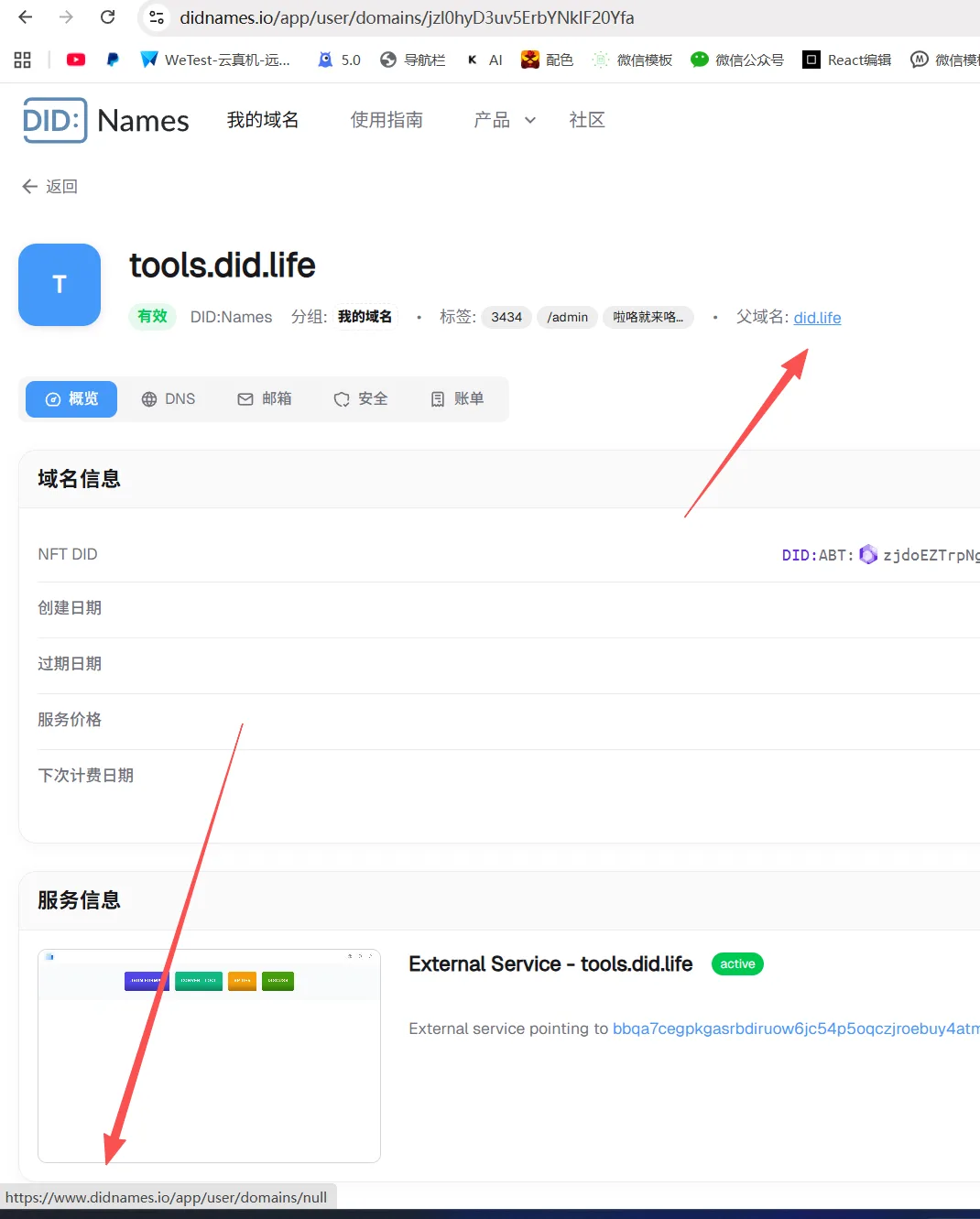Open the apps grid bookmark icon

pyautogui.click(x=23, y=60)
